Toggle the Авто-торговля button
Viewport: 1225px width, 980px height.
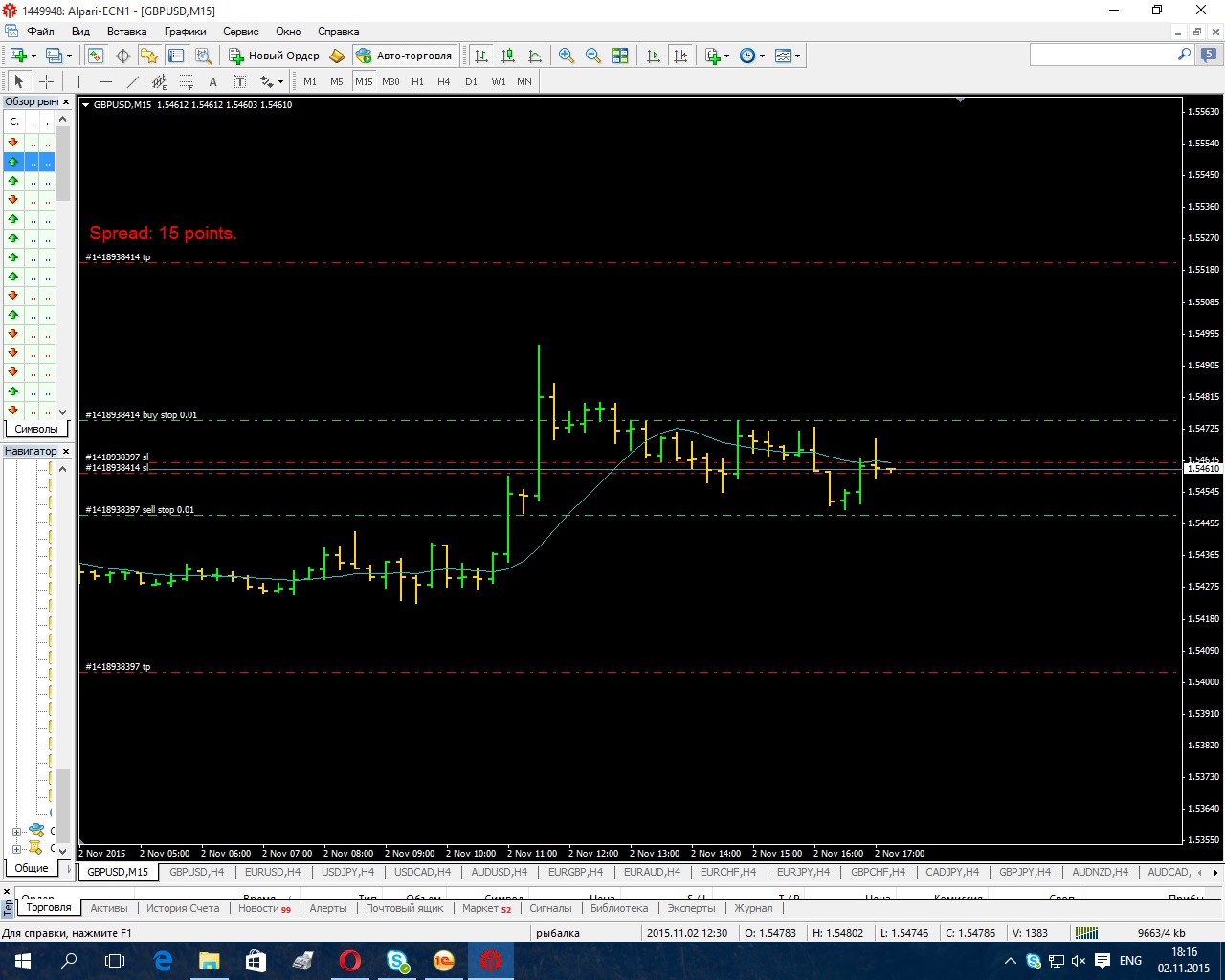click(404, 56)
